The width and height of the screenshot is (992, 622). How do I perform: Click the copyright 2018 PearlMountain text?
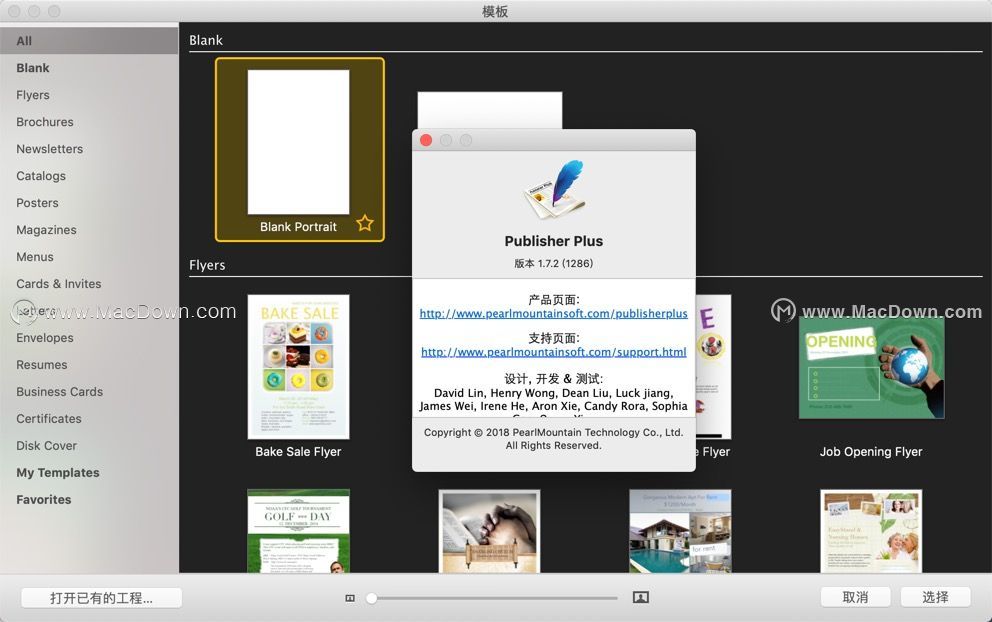pos(554,439)
